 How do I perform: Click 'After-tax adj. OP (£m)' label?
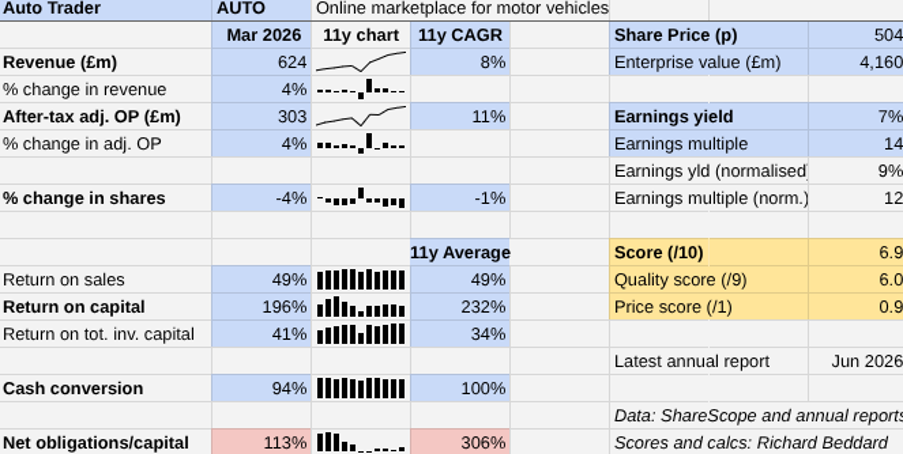click(92, 117)
